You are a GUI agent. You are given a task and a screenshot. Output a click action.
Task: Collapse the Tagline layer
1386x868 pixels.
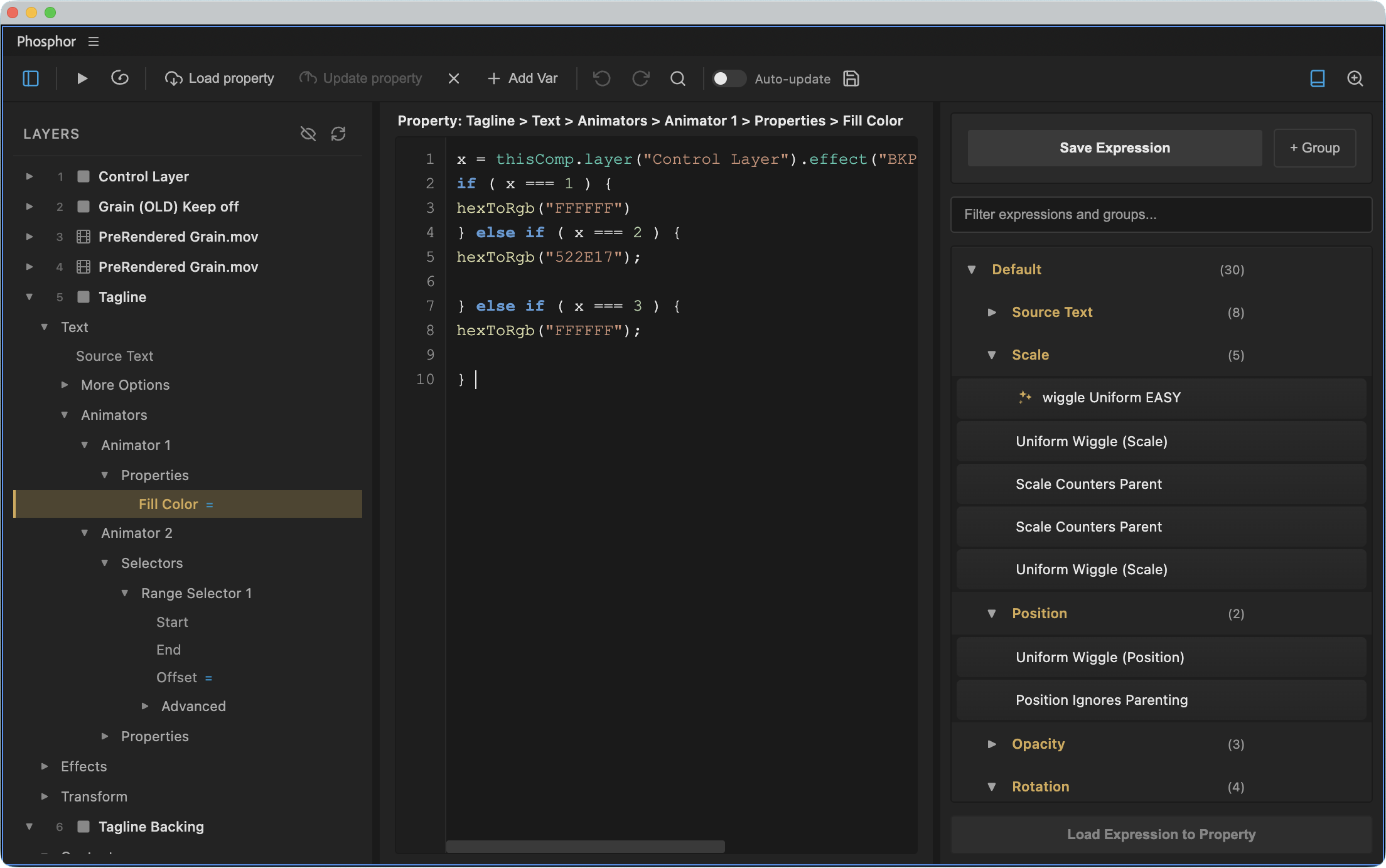[29, 297]
